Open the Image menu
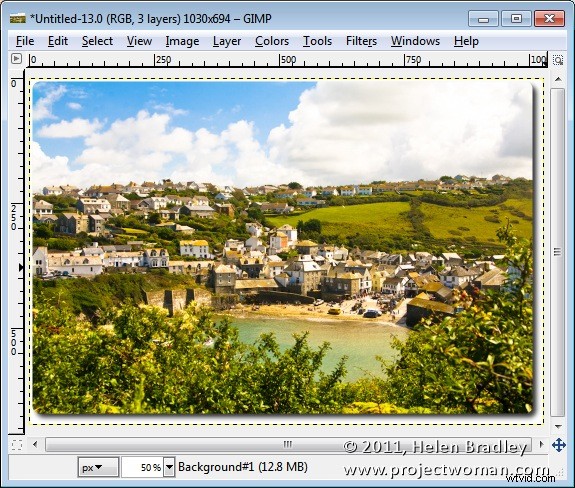The width and height of the screenshot is (575, 488). pyautogui.click(x=182, y=41)
